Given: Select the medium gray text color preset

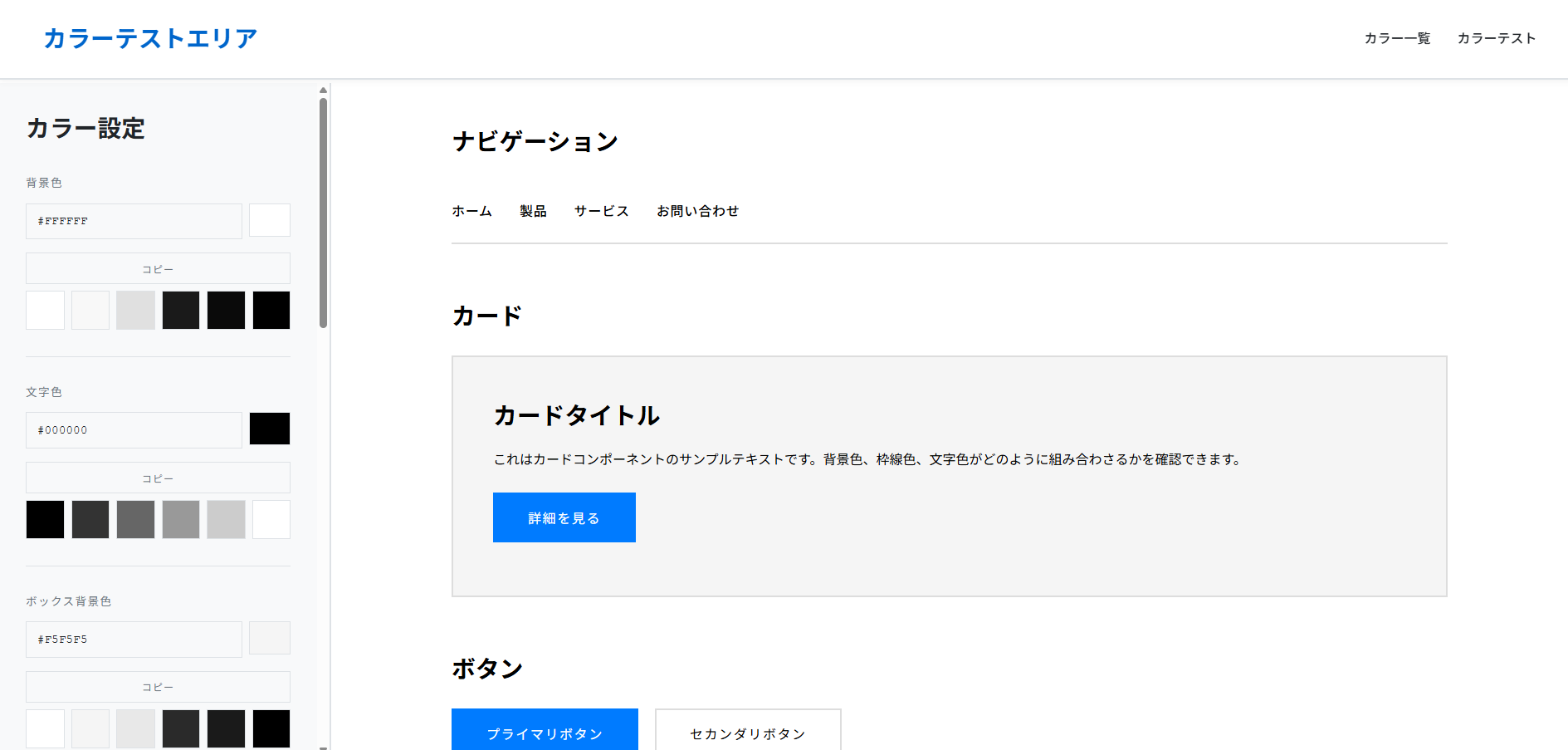Looking at the screenshot, I should coord(136,519).
